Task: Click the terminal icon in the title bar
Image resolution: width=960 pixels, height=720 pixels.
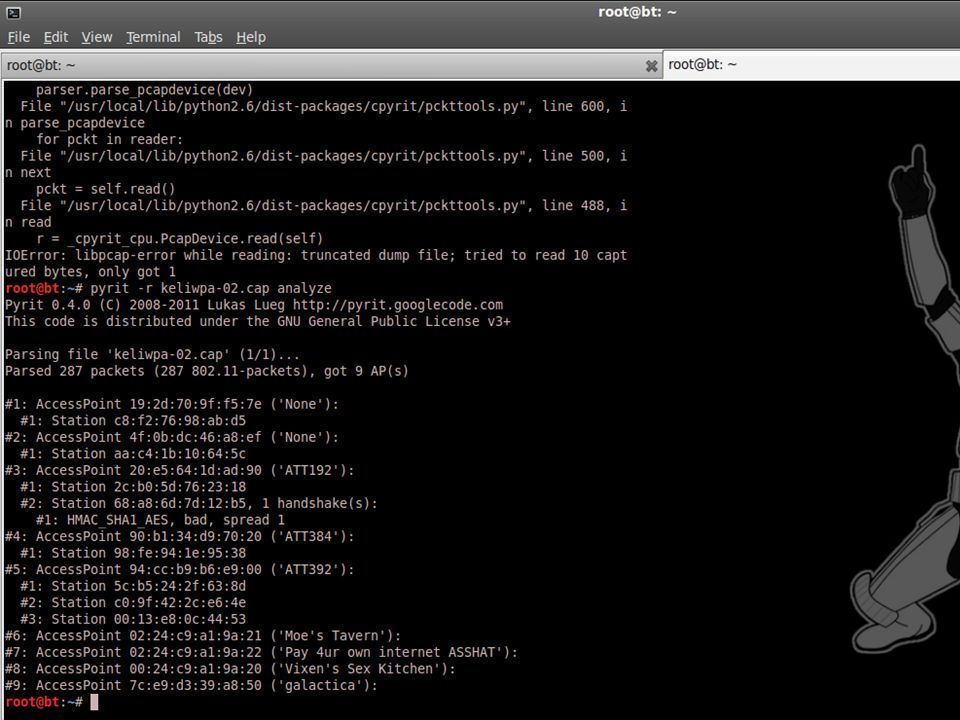Action: click(x=13, y=12)
